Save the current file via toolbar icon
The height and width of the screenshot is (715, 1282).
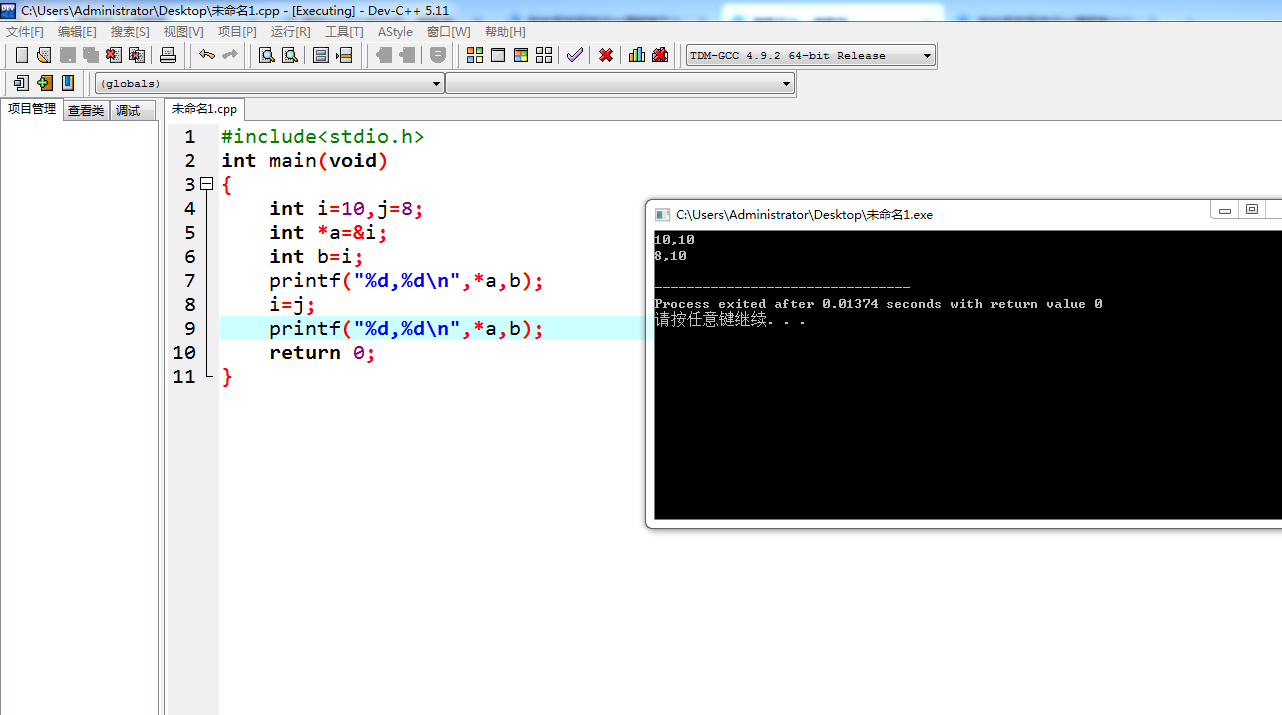tap(67, 55)
